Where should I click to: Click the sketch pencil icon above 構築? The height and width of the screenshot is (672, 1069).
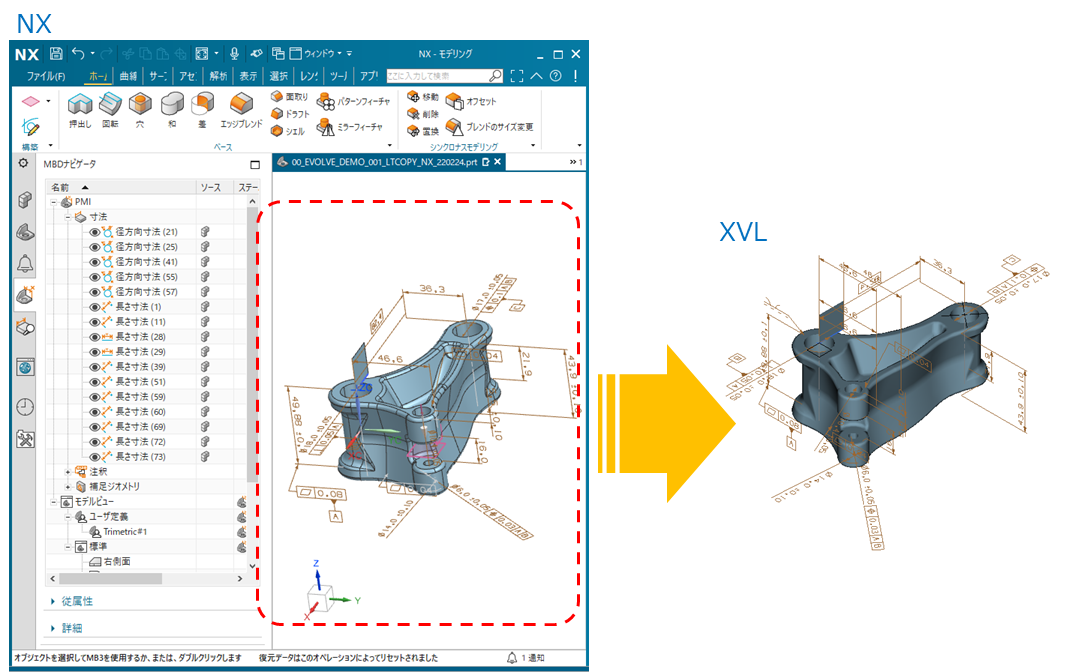click(30, 127)
